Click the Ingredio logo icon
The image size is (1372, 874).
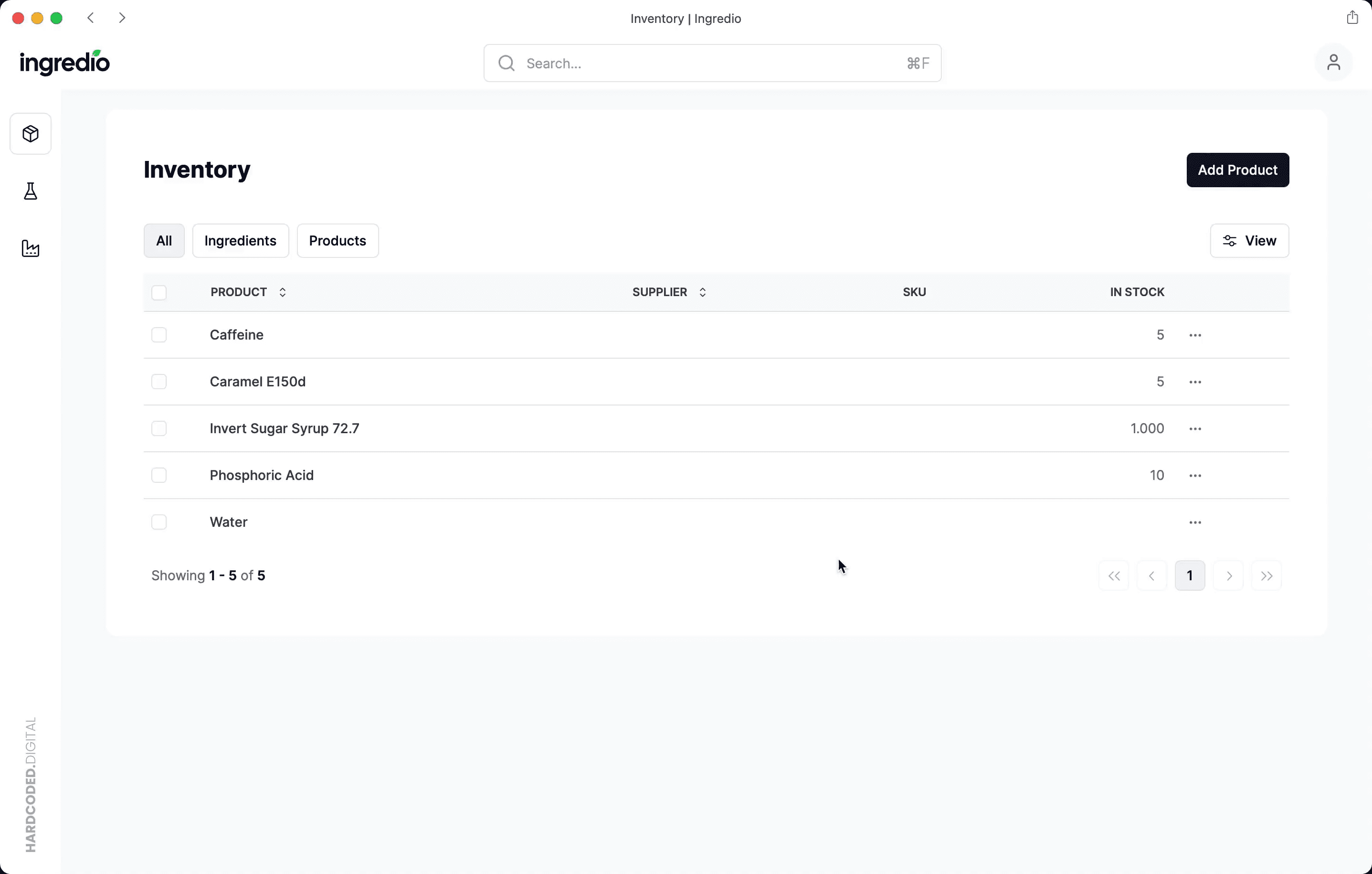click(64, 63)
